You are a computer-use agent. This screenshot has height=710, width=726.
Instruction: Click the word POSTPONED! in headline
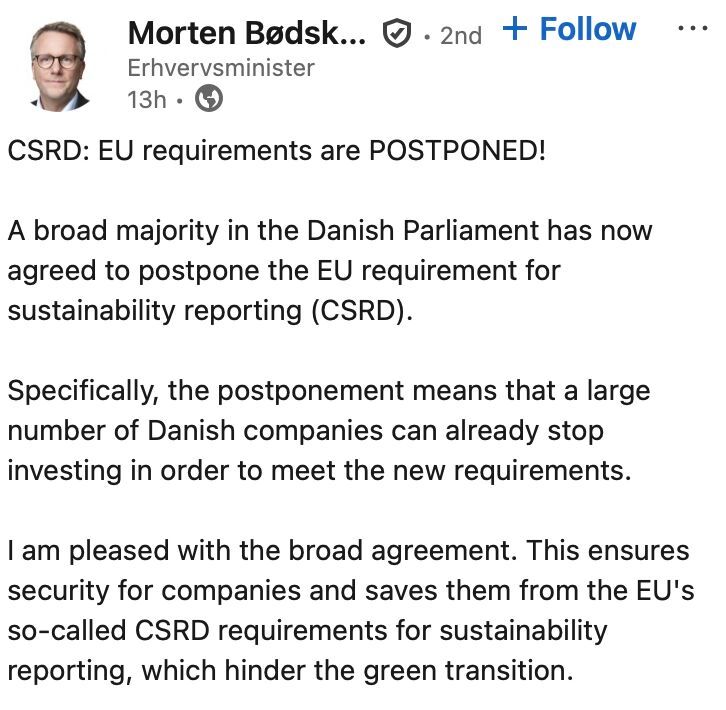(457, 151)
